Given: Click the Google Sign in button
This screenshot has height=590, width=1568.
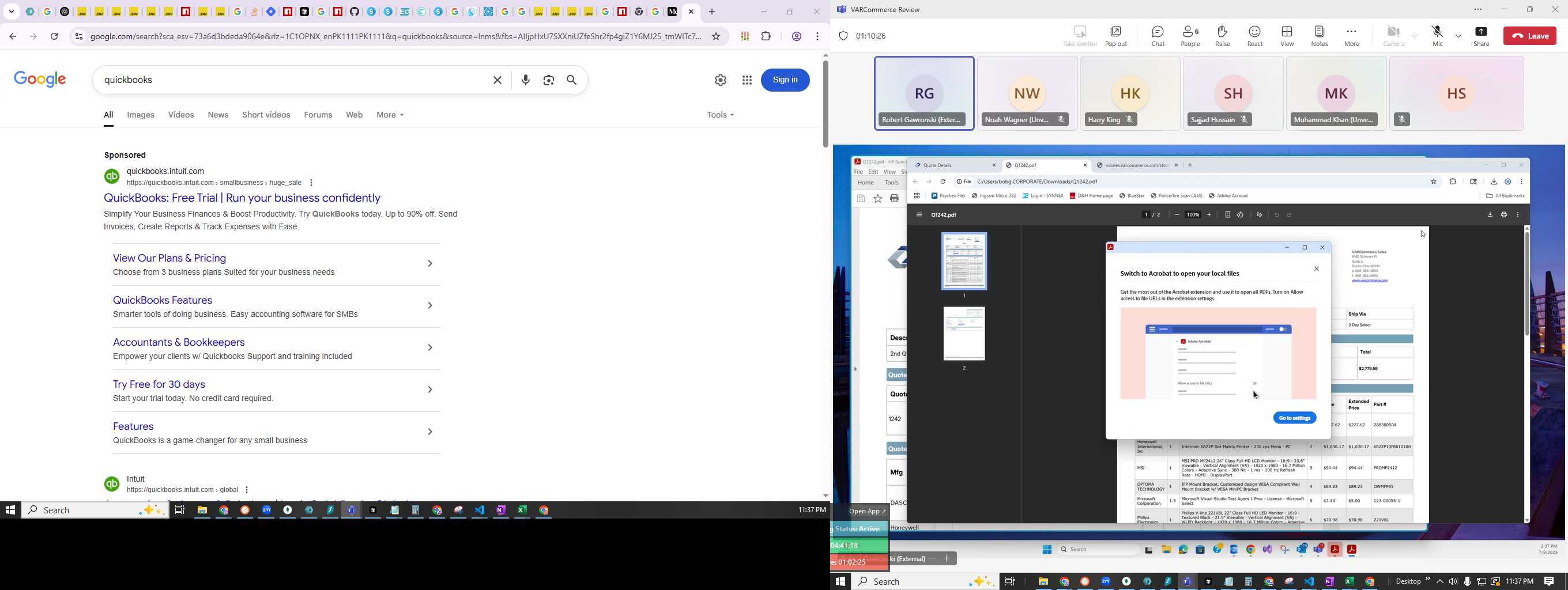Looking at the screenshot, I should [785, 80].
